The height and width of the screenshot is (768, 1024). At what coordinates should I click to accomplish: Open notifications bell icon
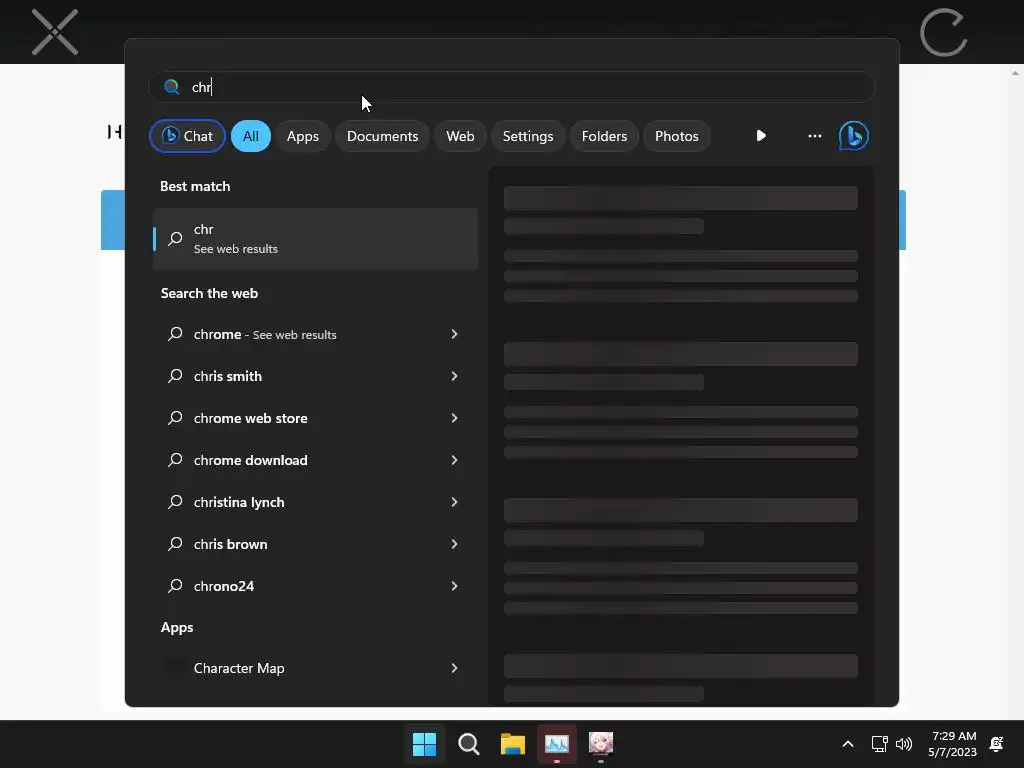(997, 744)
